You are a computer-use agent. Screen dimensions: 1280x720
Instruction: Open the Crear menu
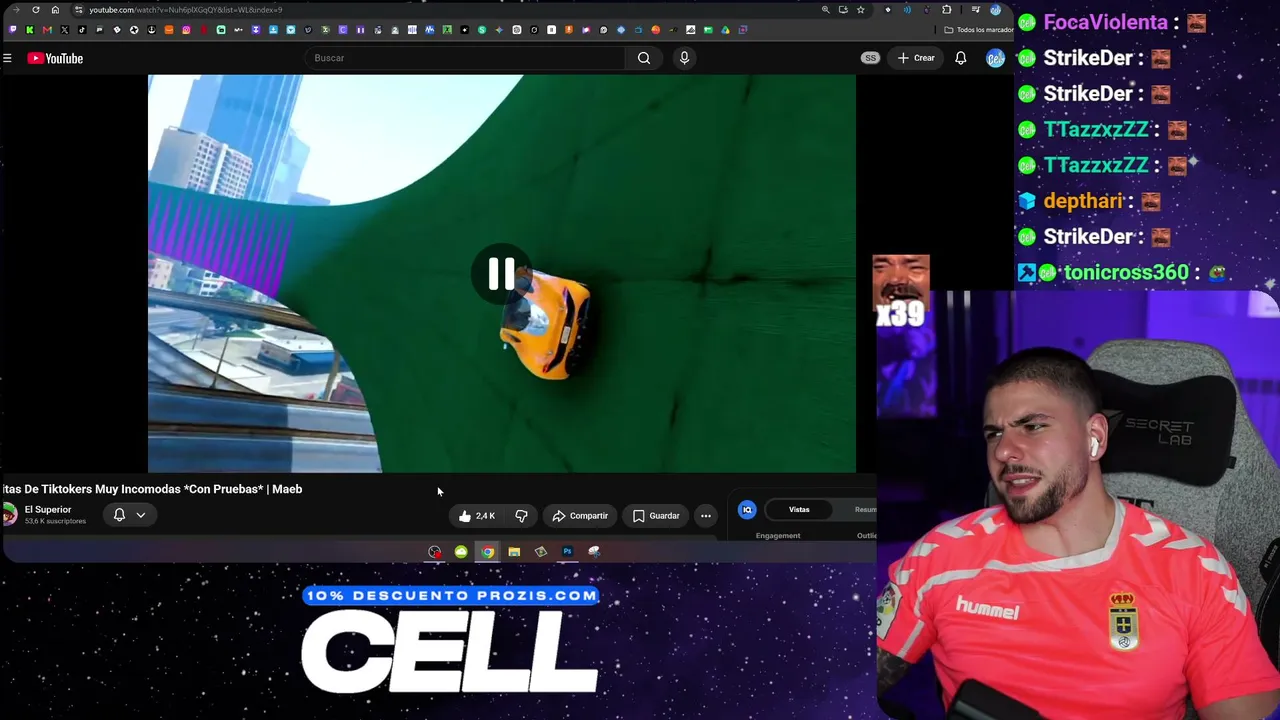click(916, 58)
